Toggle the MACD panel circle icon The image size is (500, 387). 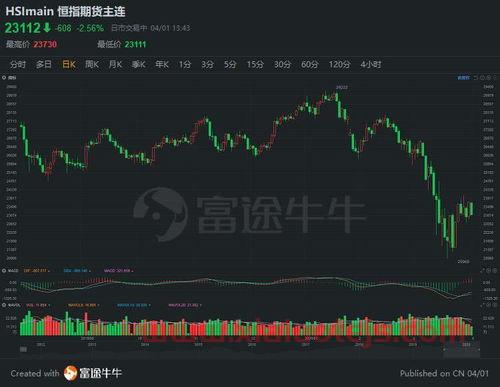pos(4,271)
